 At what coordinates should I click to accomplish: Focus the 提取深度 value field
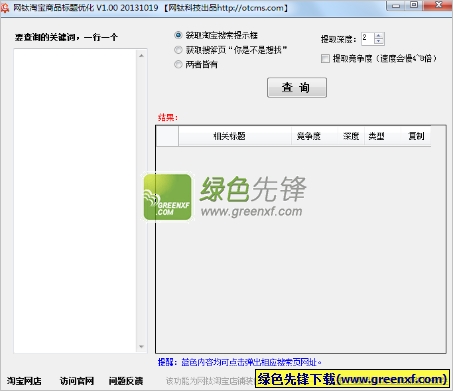point(368,38)
